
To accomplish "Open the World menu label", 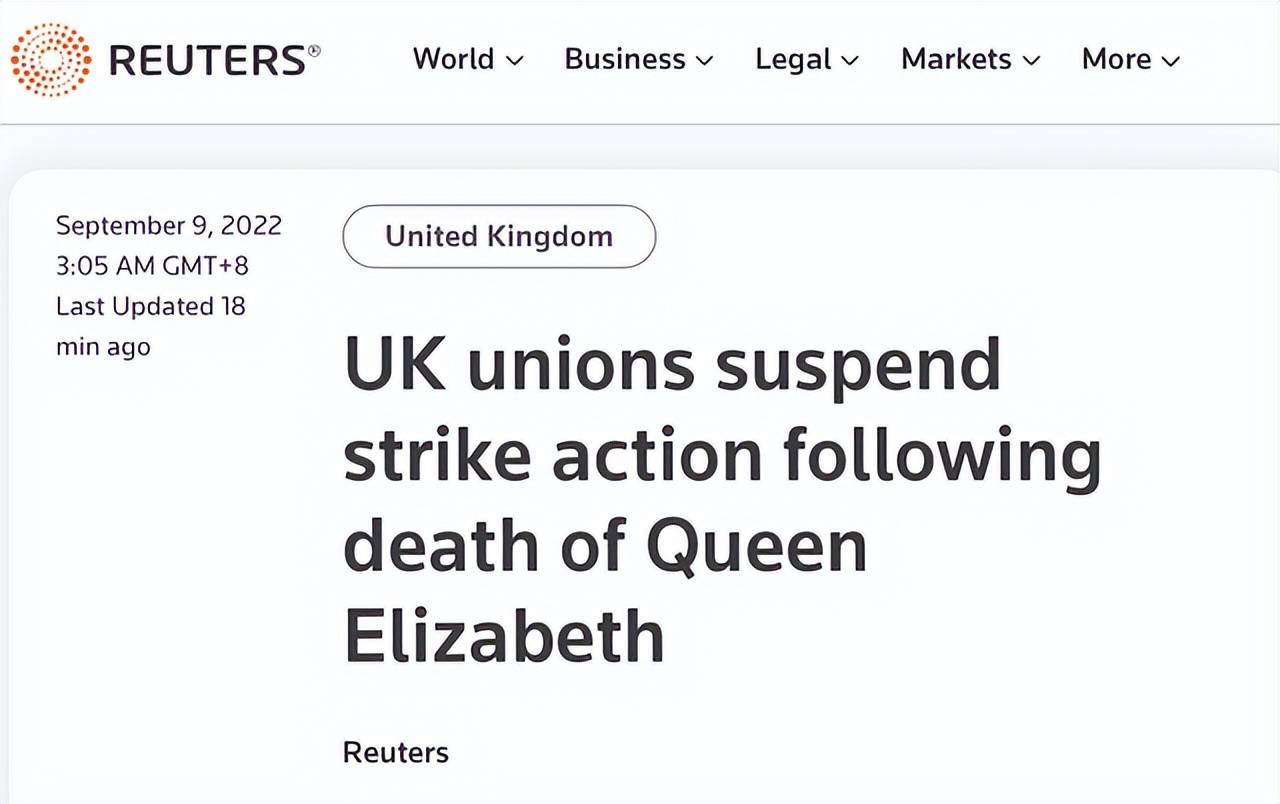I will point(453,59).
